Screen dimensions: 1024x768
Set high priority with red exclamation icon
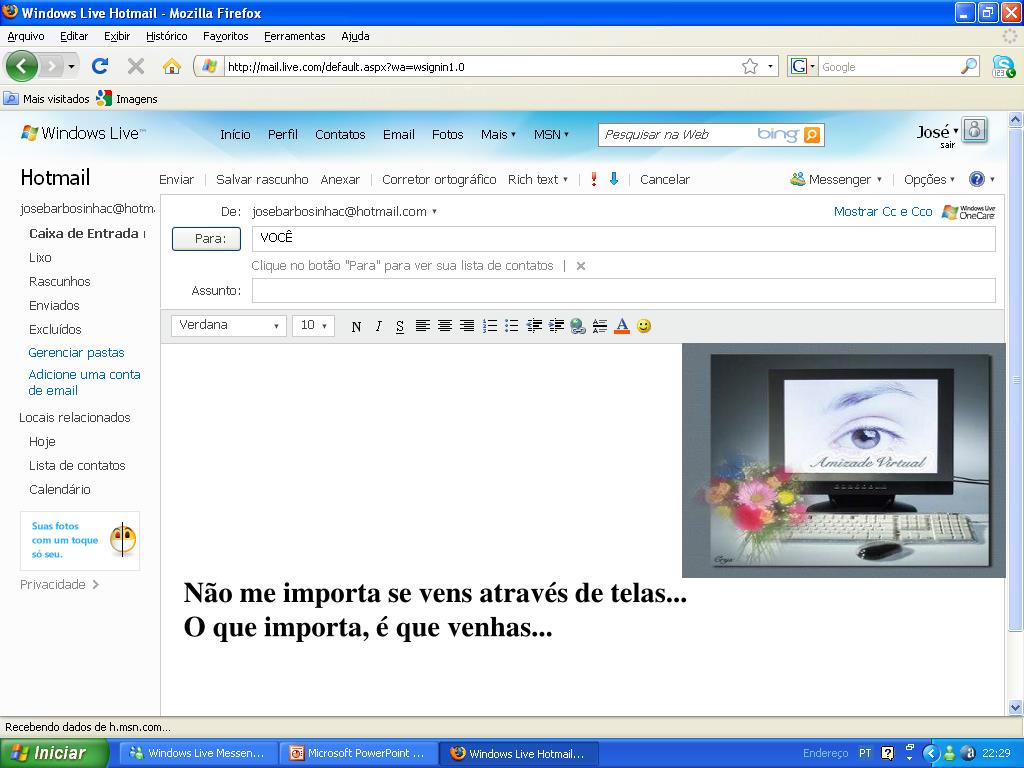click(594, 179)
